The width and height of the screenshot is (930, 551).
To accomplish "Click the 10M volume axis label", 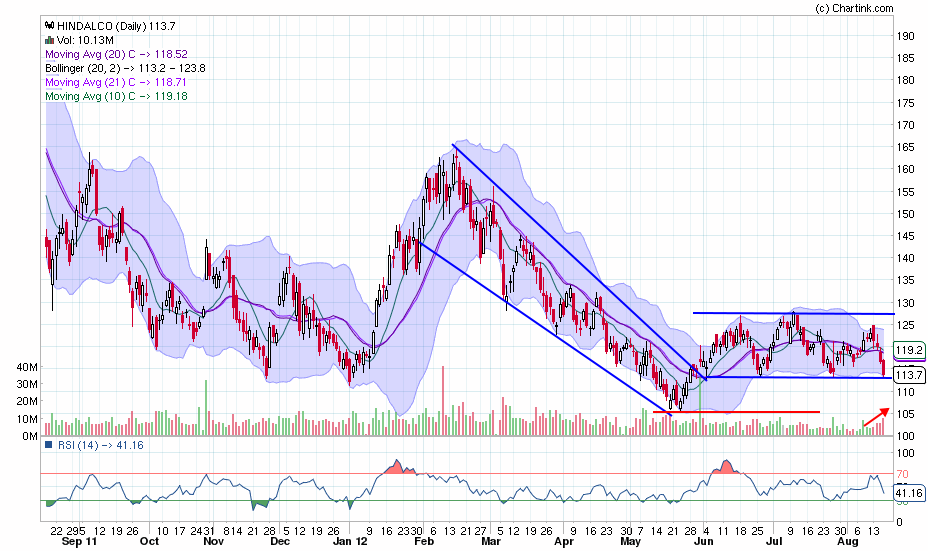I will (27, 419).
